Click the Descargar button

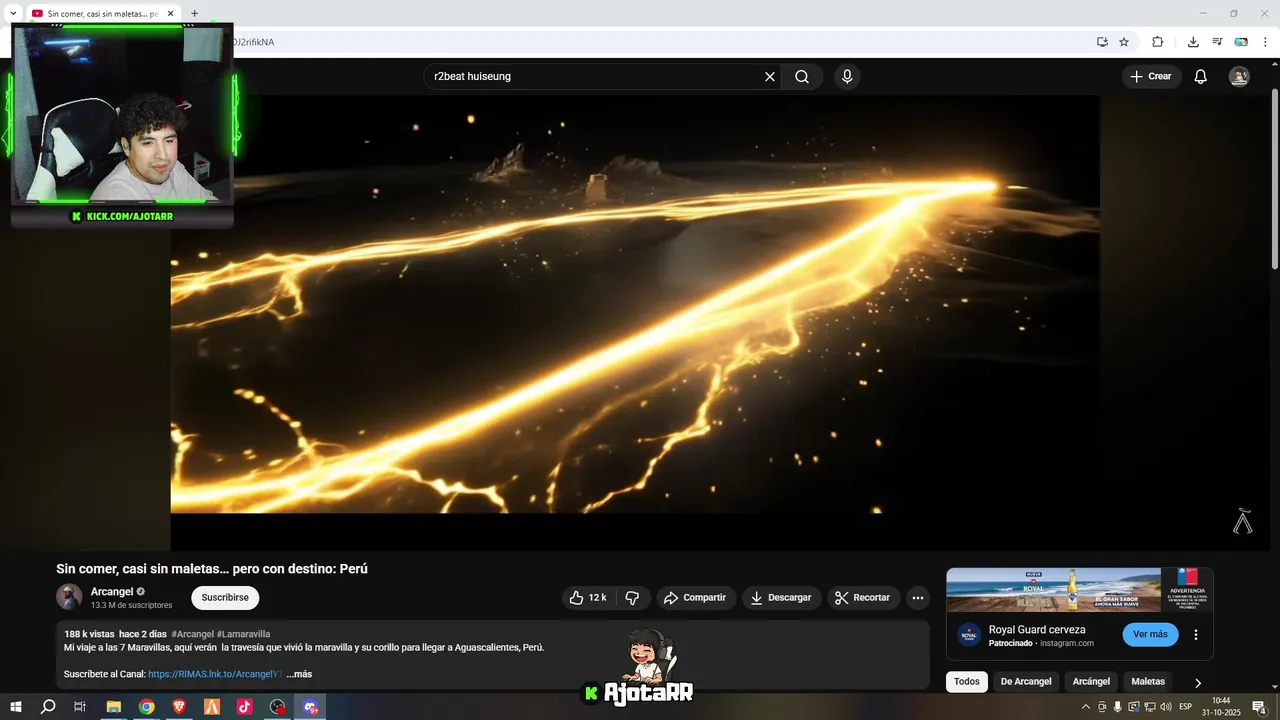coord(780,598)
